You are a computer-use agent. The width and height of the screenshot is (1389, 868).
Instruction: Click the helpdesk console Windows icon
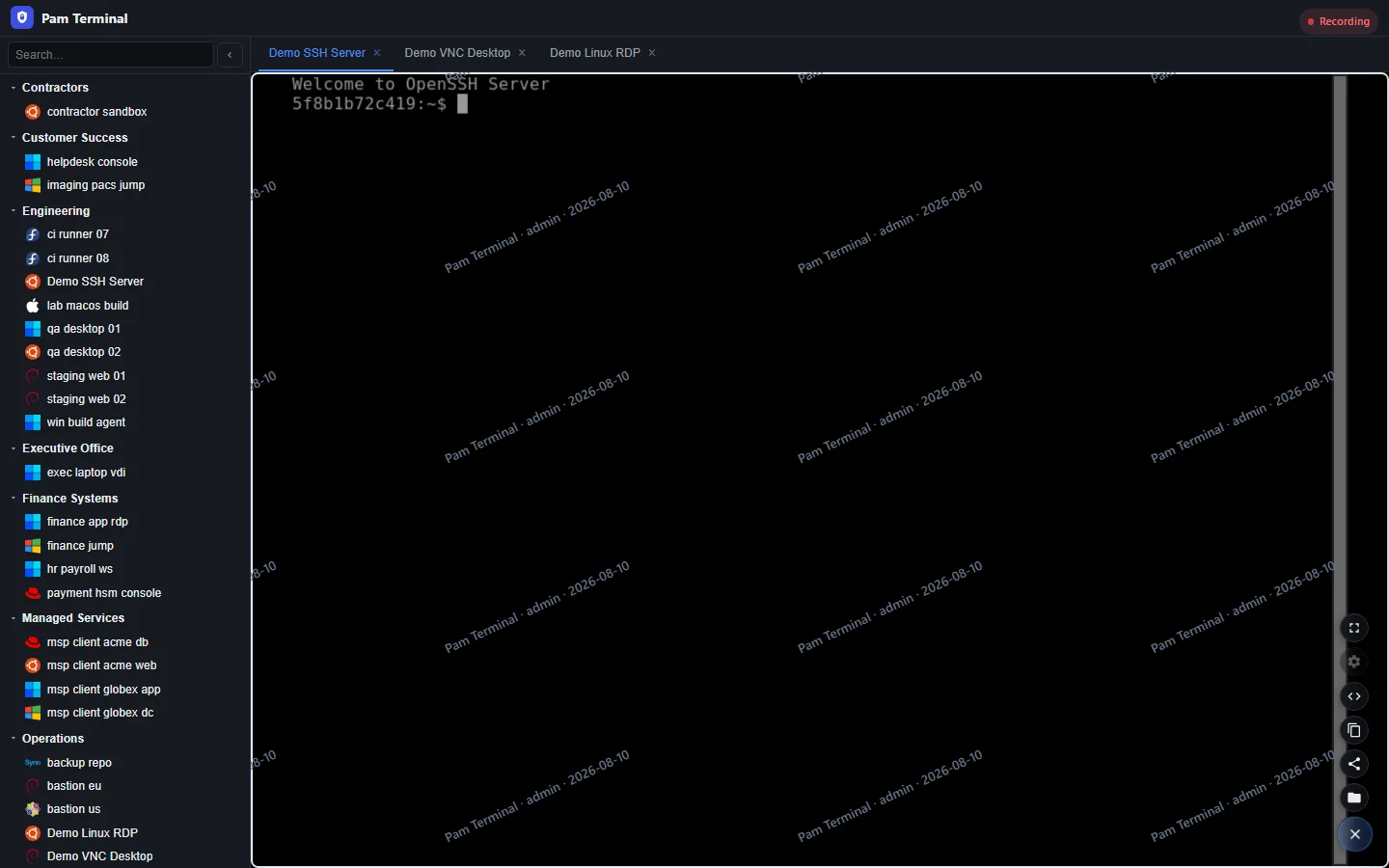pos(33,162)
